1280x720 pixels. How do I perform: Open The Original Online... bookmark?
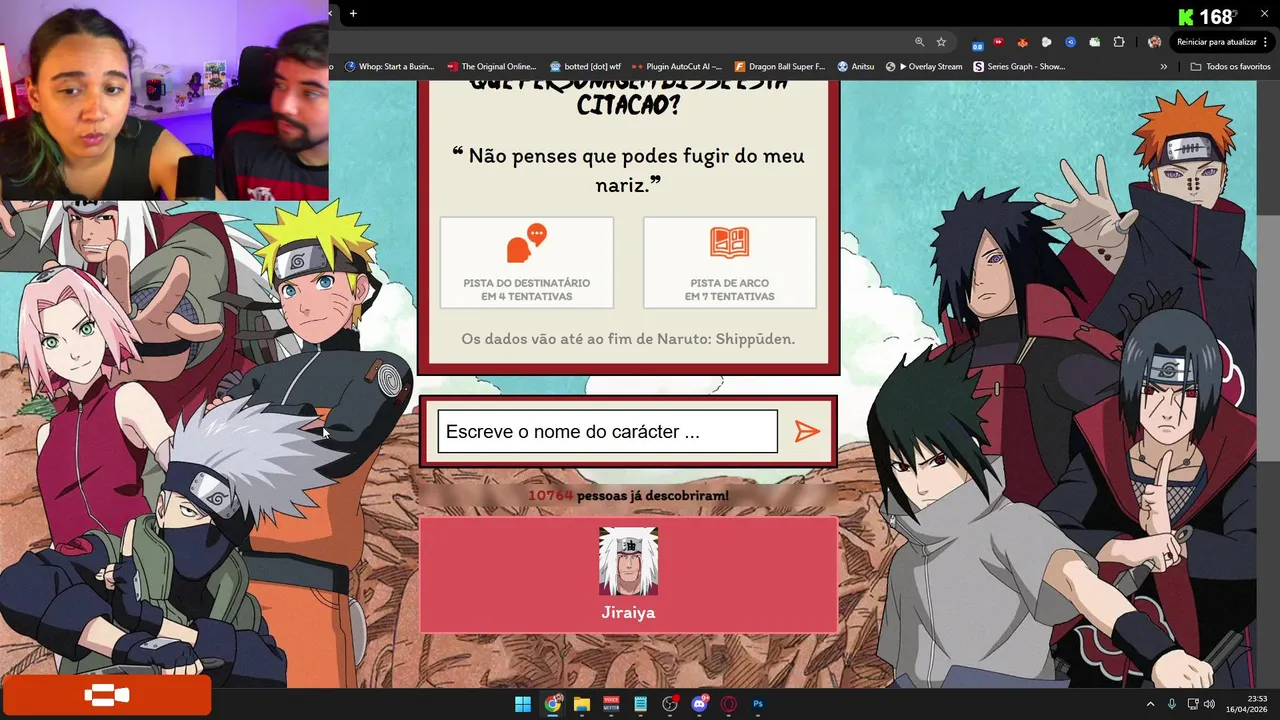click(x=491, y=67)
